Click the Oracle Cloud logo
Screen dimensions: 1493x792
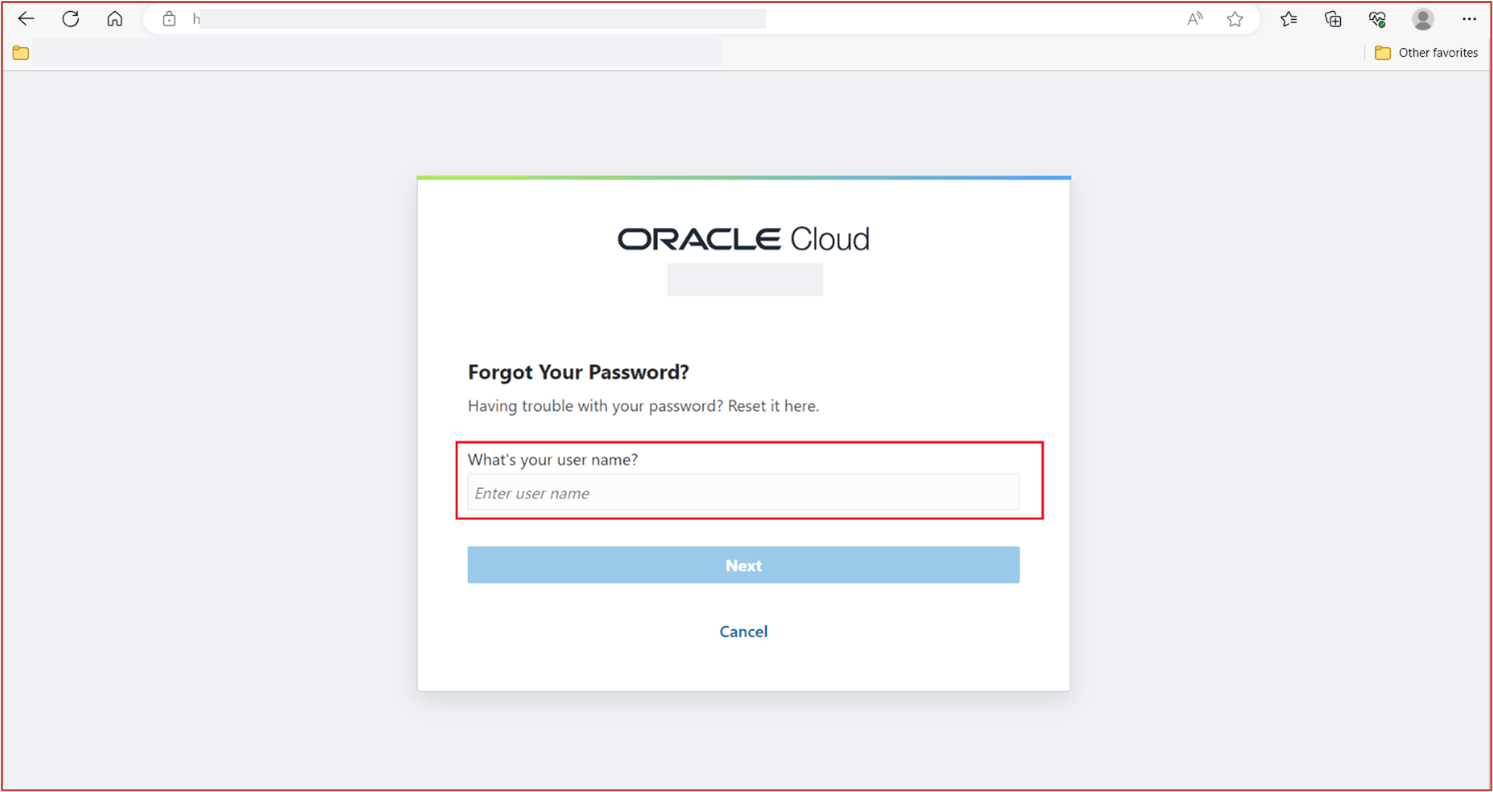coord(743,237)
